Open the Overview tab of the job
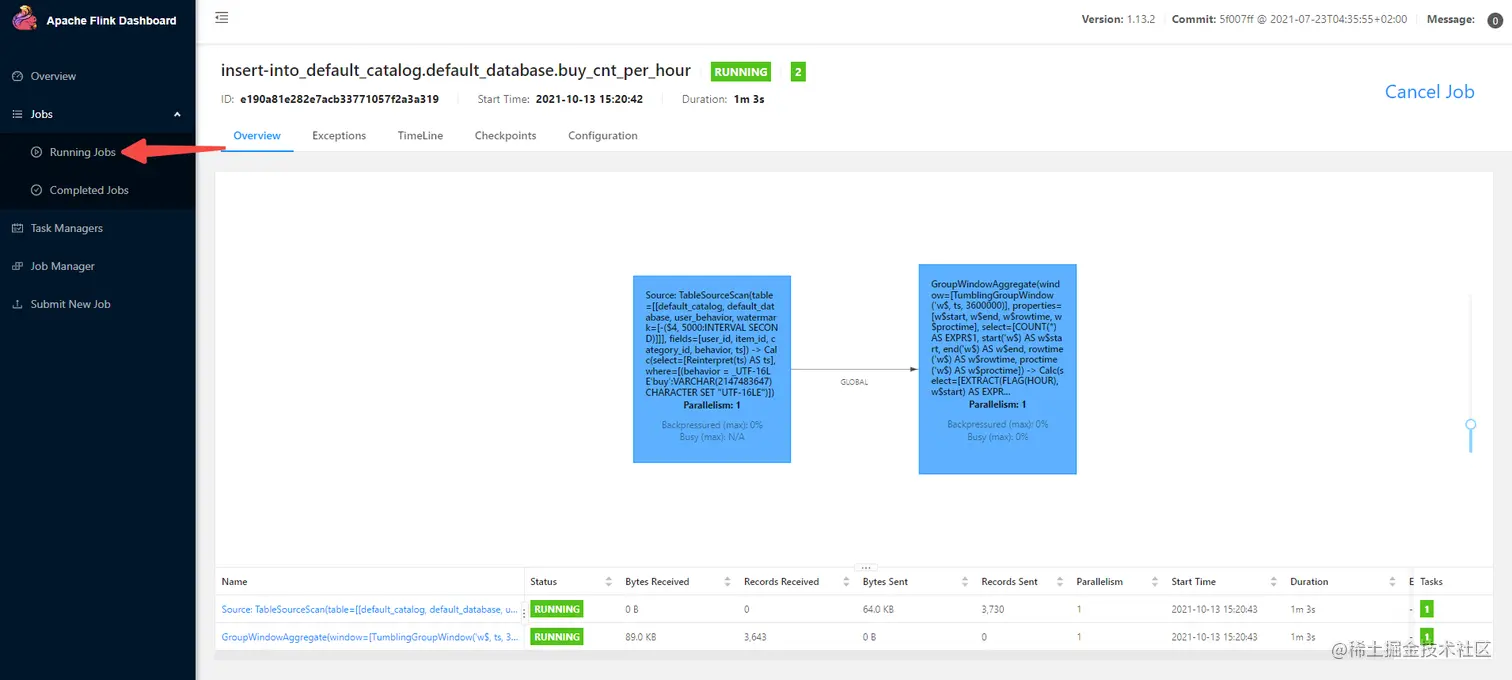Viewport: 1512px width, 680px height. (257, 136)
